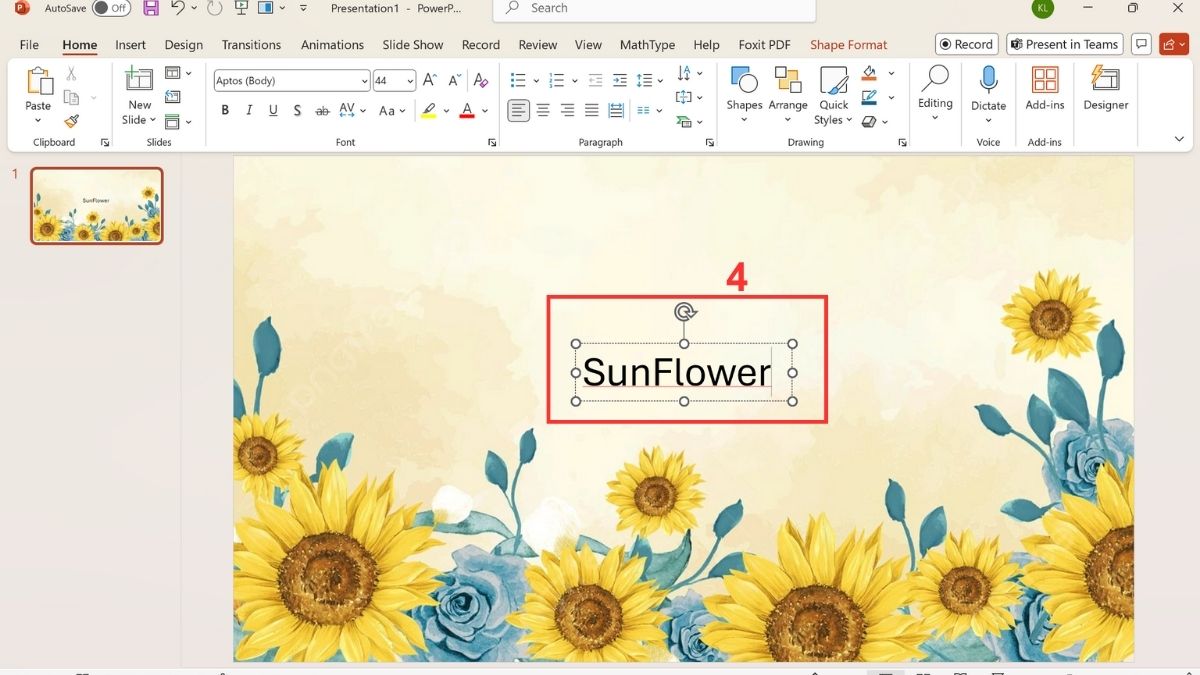Image resolution: width=1200 pixels, height=675 pixels.
Task: Toggle Center paragraph alignment
Action: 543,111
